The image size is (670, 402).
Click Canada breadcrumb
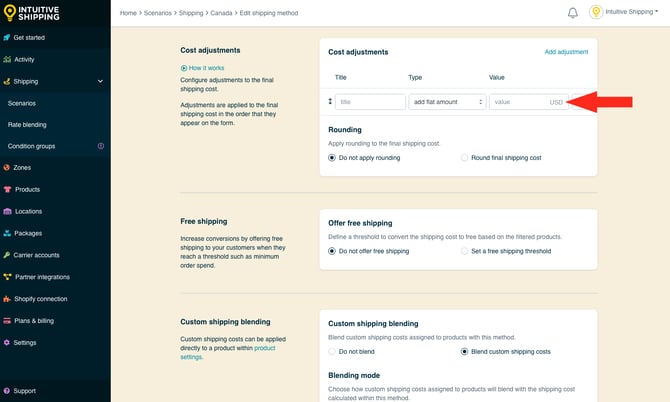click(221, 13)
